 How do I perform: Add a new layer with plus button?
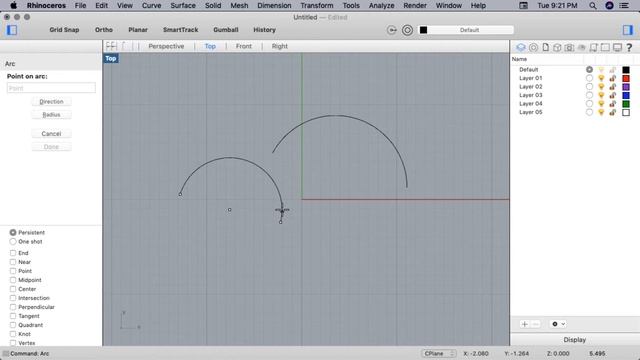pos(524,324)
